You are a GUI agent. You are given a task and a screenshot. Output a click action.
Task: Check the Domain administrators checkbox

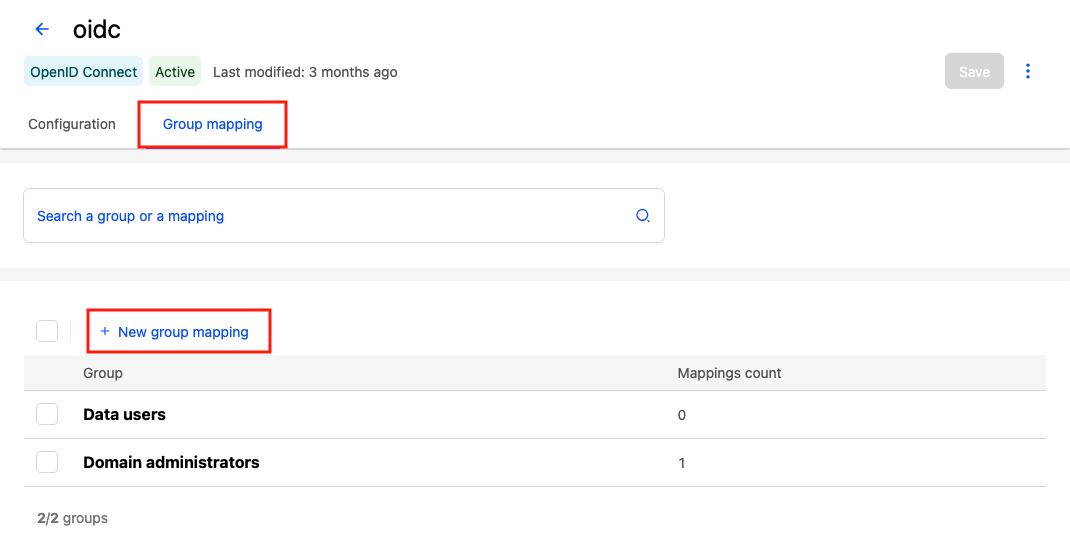coord(47,462)
